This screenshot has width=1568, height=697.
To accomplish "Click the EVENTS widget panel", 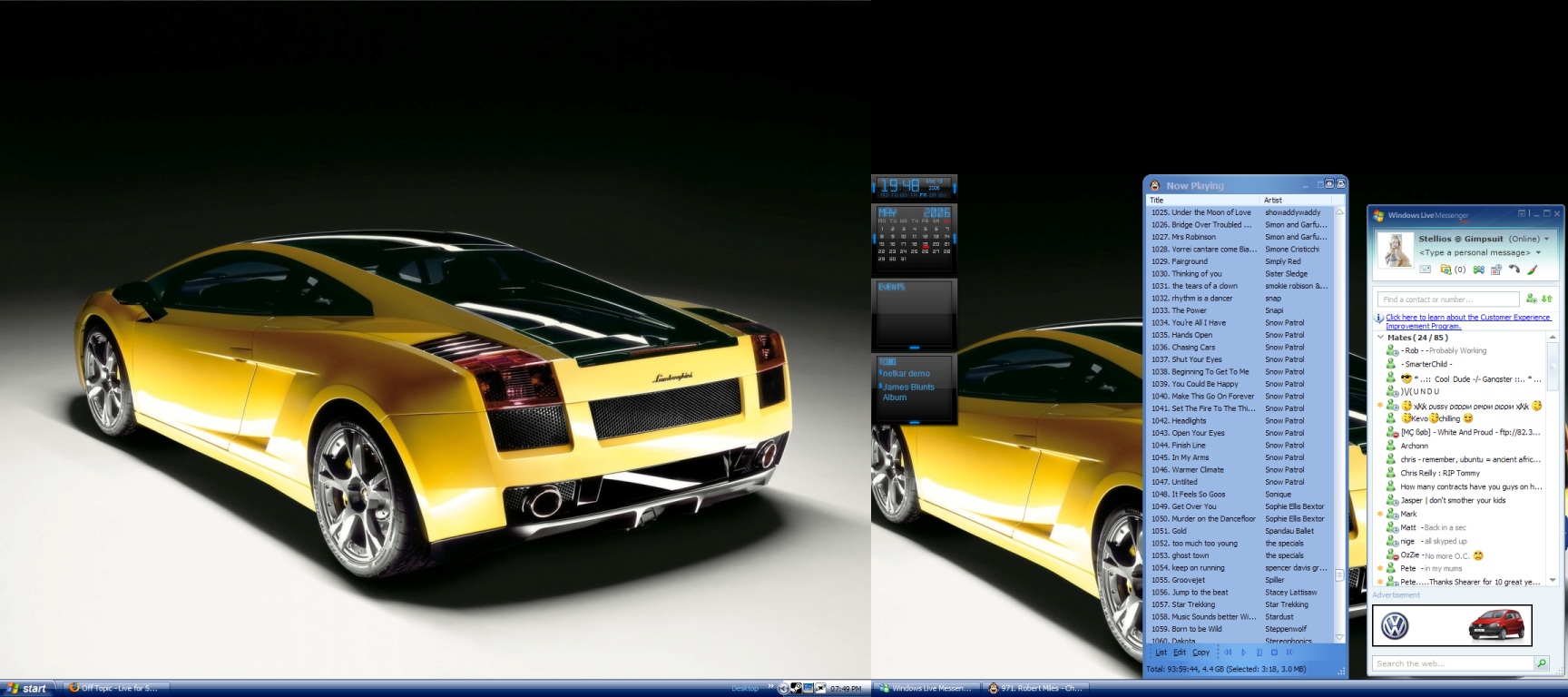I will (915, 314).
